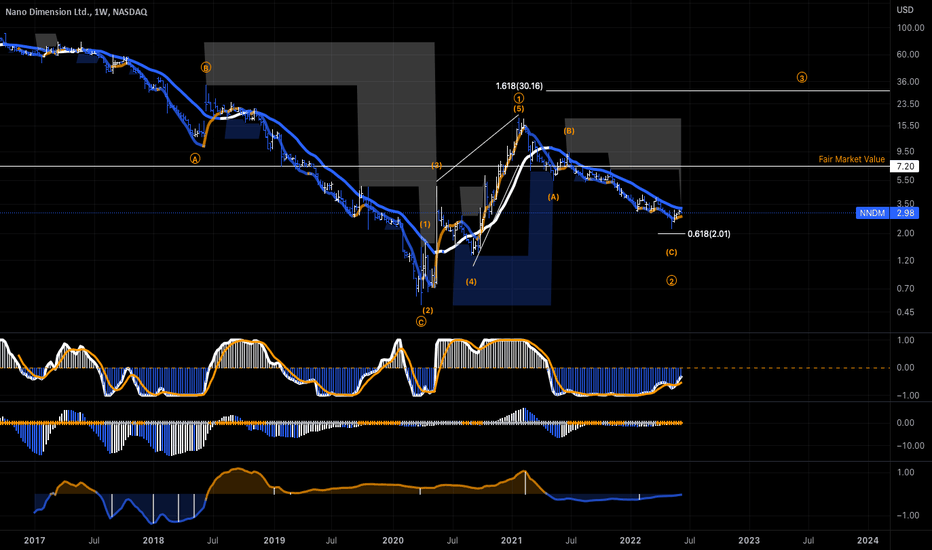This screenshot has height=550, width=932.
Task: Click the 9.50 price axis label
Action: point(905,152)
